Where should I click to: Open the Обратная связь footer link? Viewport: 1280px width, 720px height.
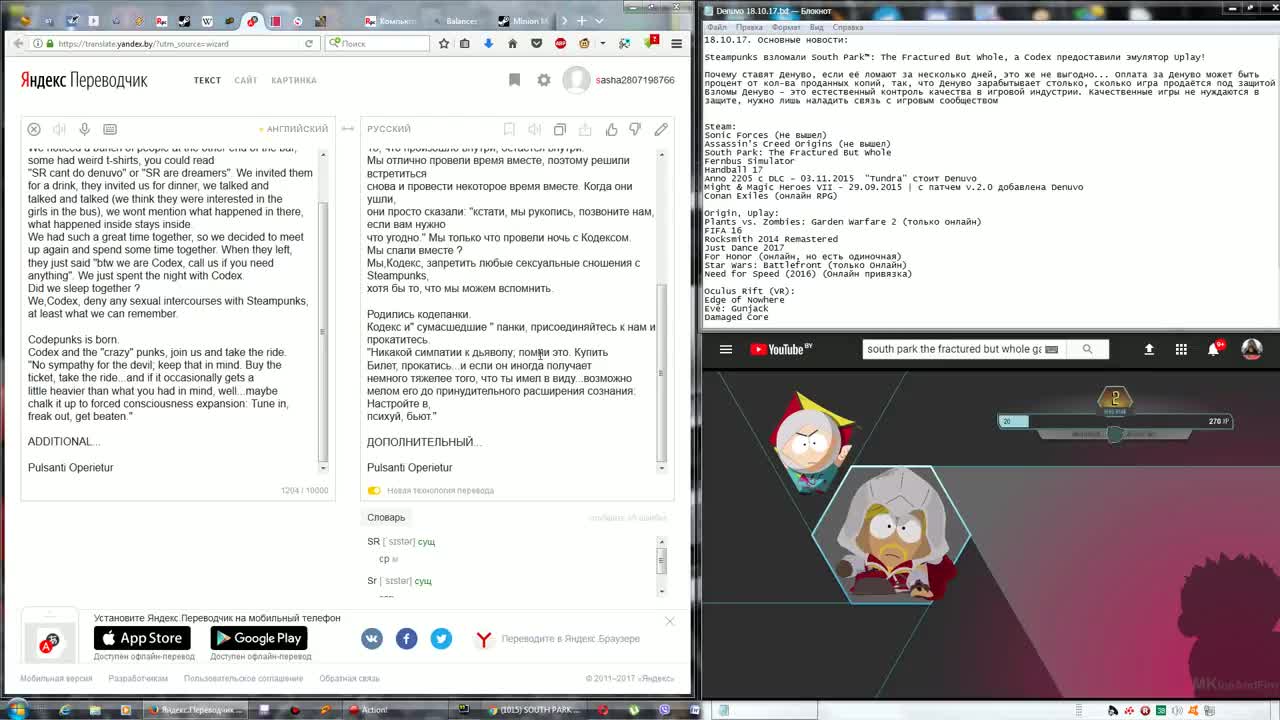349,678
